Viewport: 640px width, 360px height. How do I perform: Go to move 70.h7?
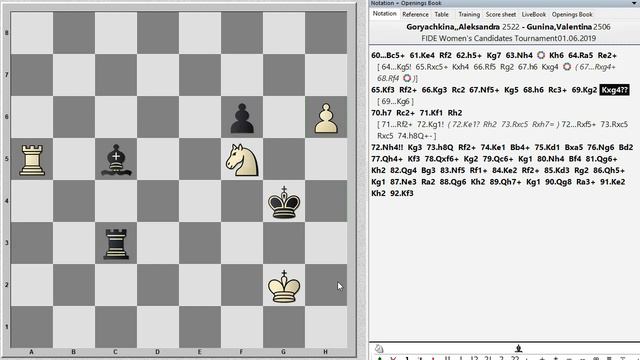[x=381, y=113]
